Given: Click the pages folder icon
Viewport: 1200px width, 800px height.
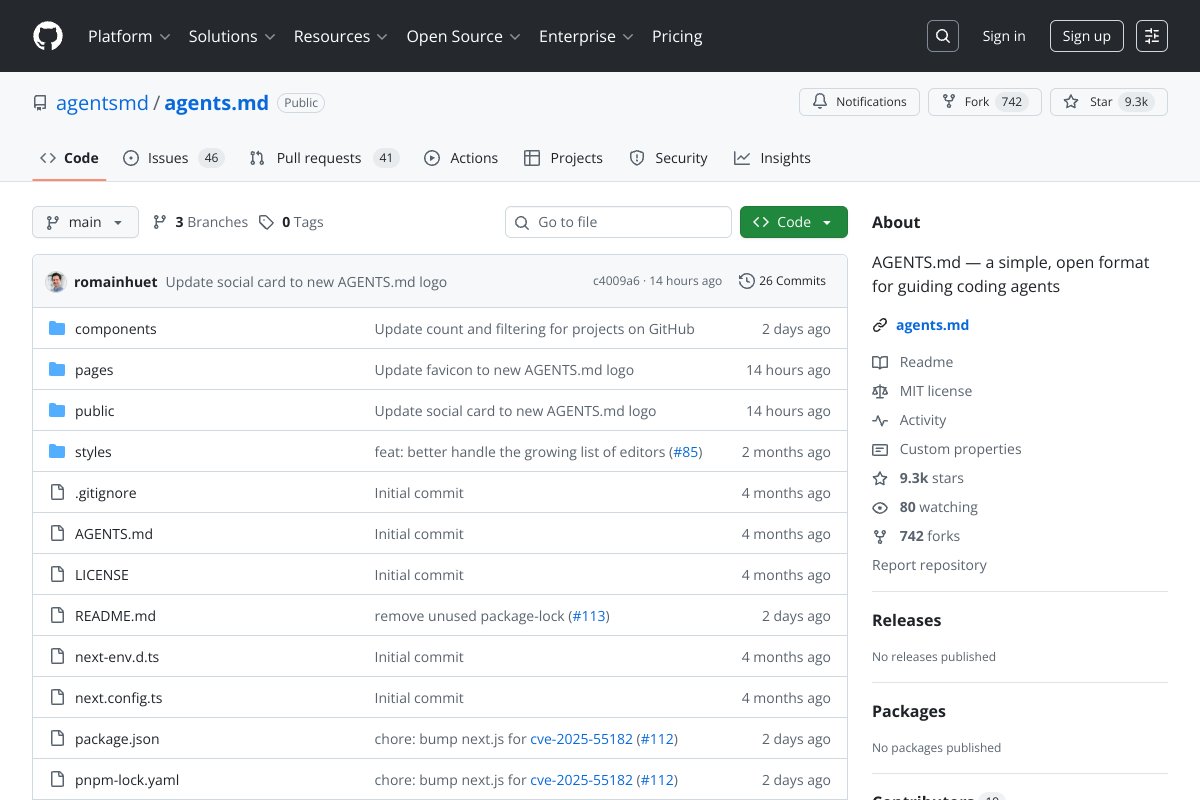Looking at the screenshot, I should (57, 370).
